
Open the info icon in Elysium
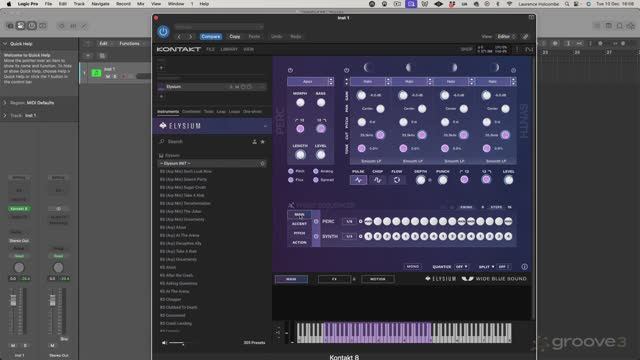tap(524, 267)
